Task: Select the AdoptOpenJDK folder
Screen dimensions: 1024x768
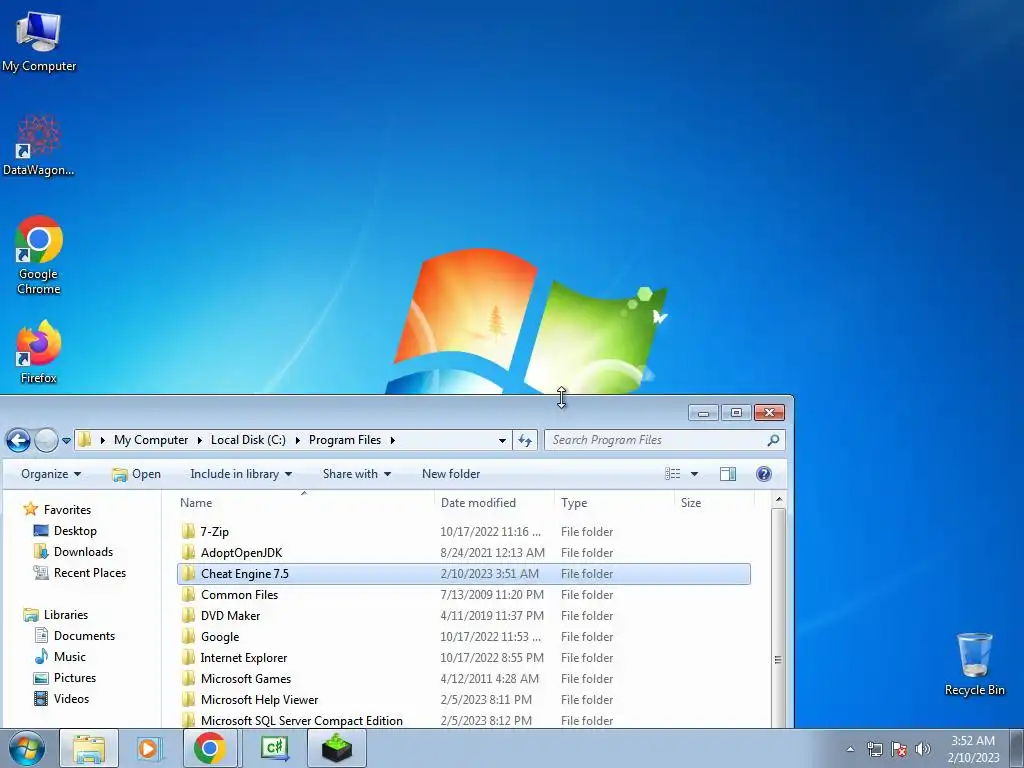Action: (x=464, y=552)
